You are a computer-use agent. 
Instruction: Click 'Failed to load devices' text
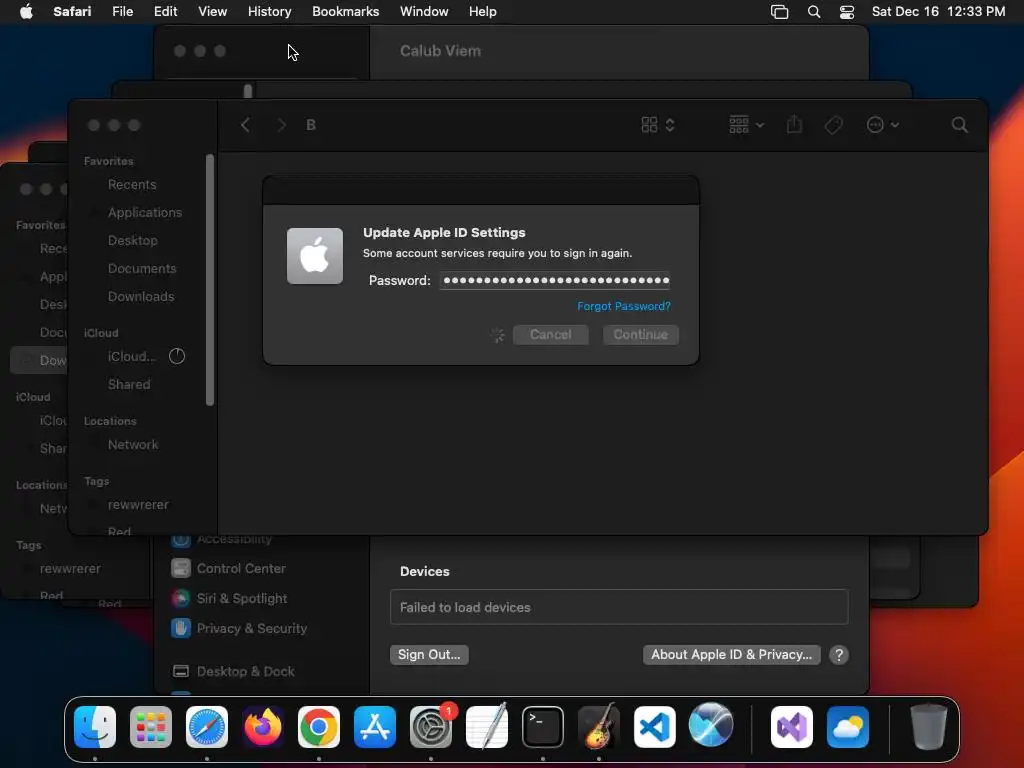tap(465, 607)
